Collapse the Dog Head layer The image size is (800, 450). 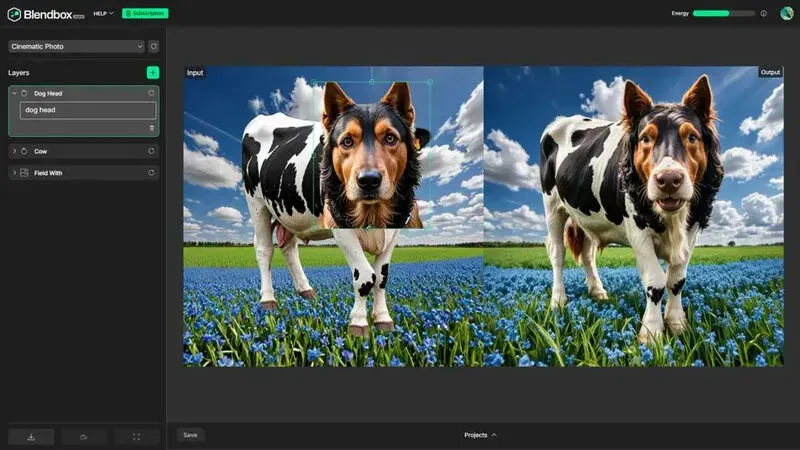[14, 93]
